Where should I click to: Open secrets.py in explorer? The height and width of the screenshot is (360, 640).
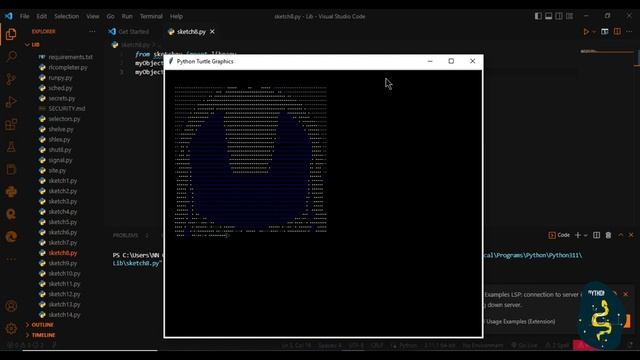62,98
